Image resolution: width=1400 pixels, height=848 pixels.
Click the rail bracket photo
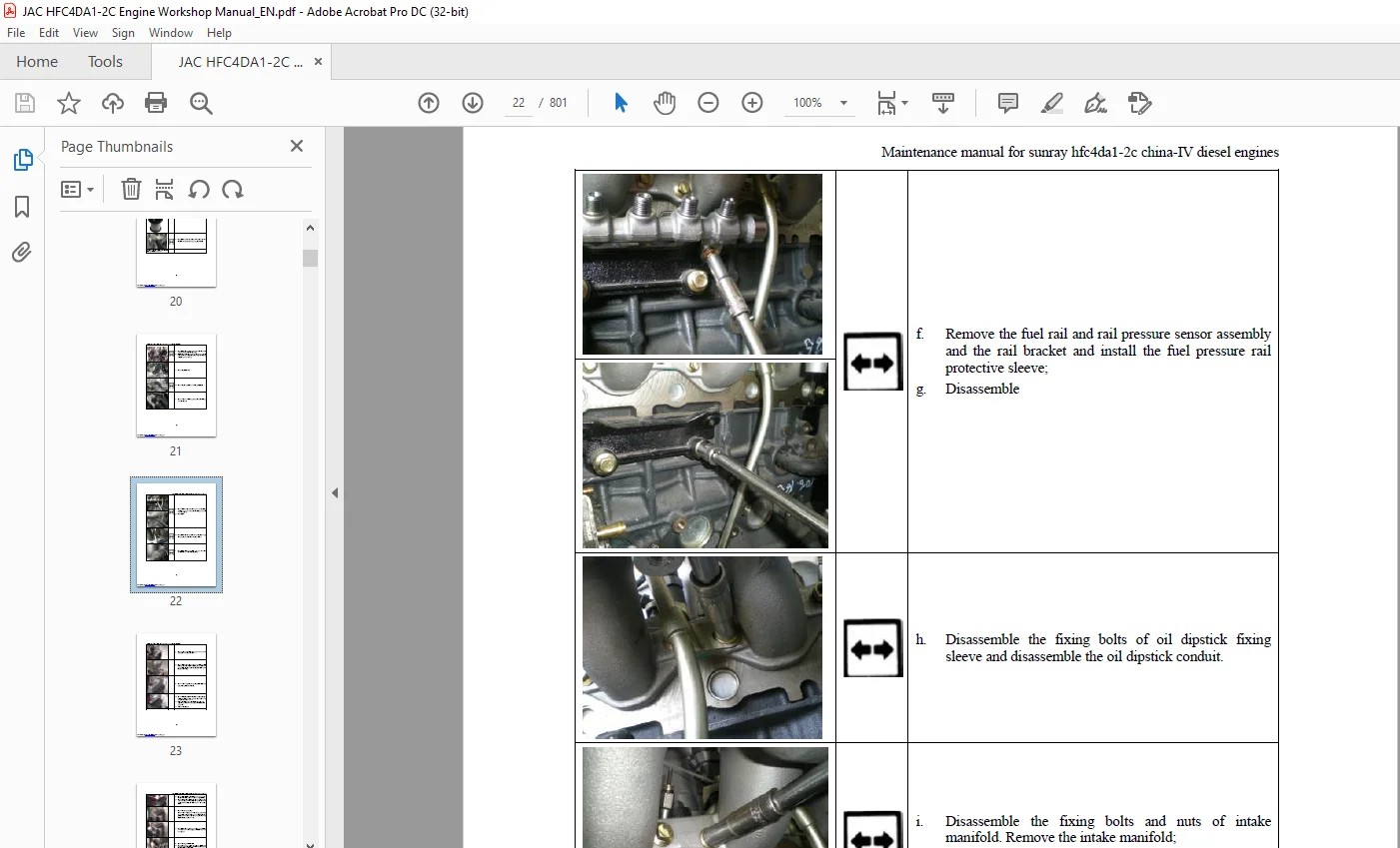point(705,454)
